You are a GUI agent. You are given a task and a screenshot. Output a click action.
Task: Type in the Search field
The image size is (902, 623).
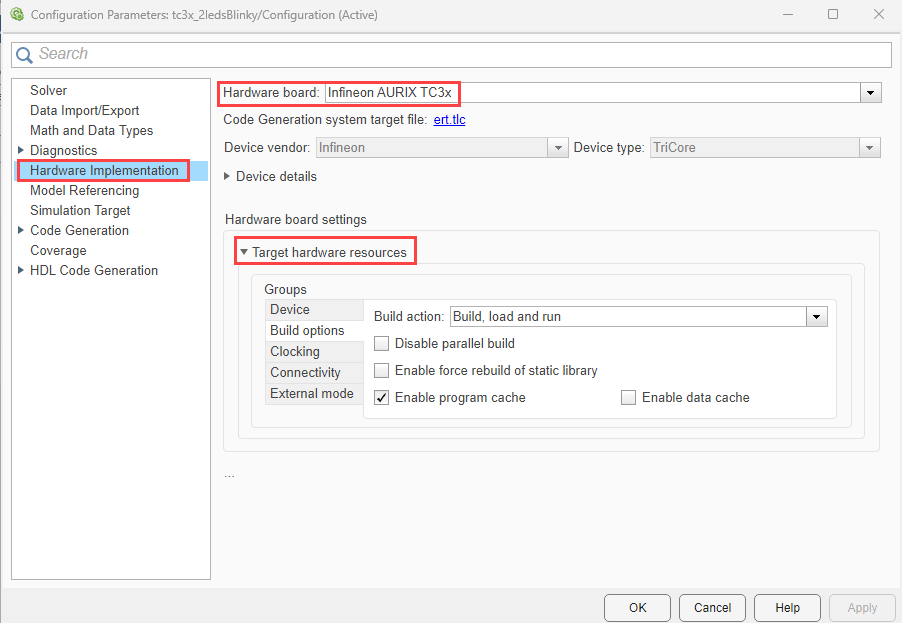tap(460, 54)
